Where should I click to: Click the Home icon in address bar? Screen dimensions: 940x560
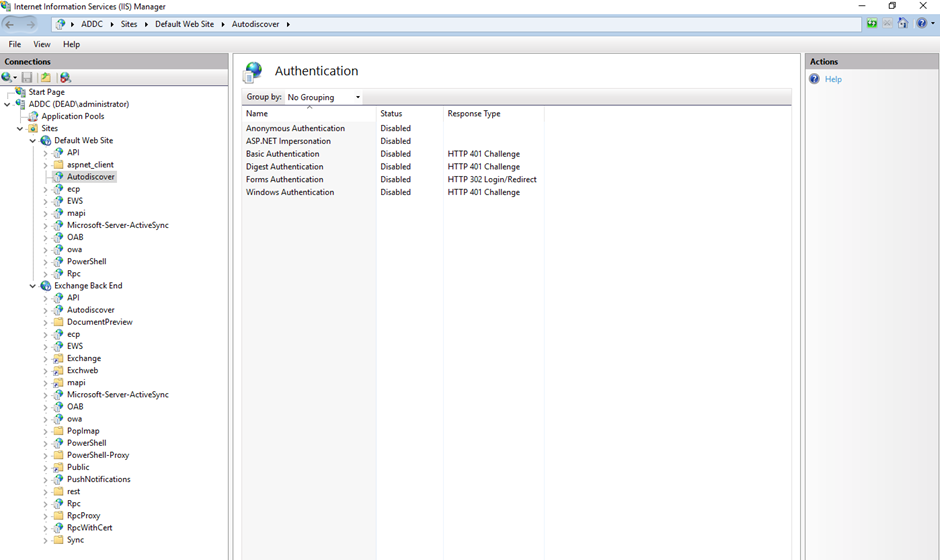902,24
